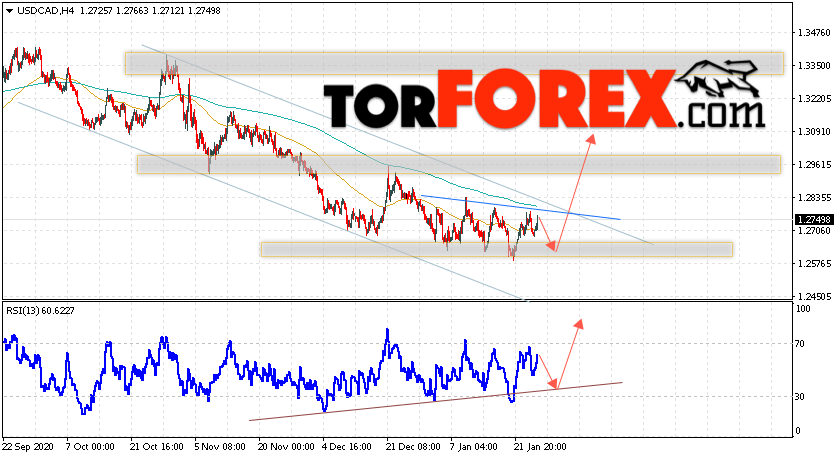The height and width of the screenshot is (458, 838).
Task: Click the current price tag 1.27498 on axis
Action: point(814,220)
